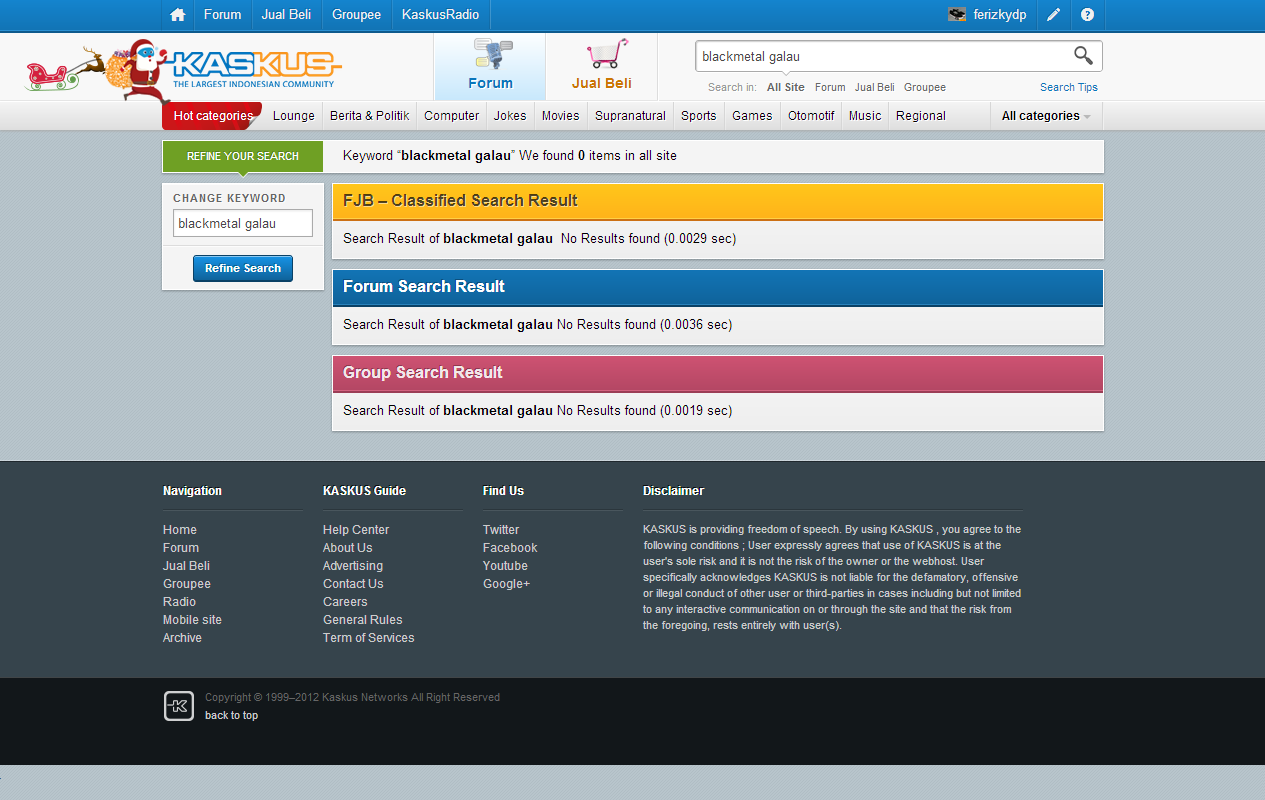Open footer Jual Beli link
The height and width of the screenshot is (800, 1265).
point(187,566)
